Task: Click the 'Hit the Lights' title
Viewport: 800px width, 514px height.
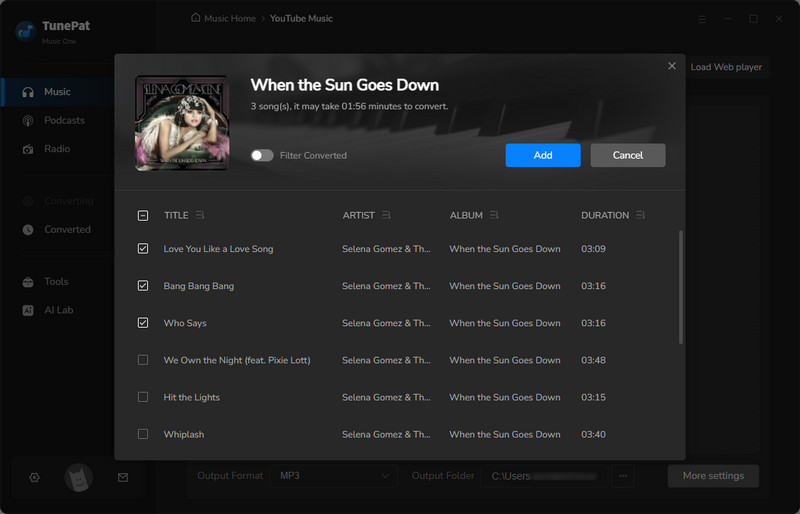Action: (191, 398)
